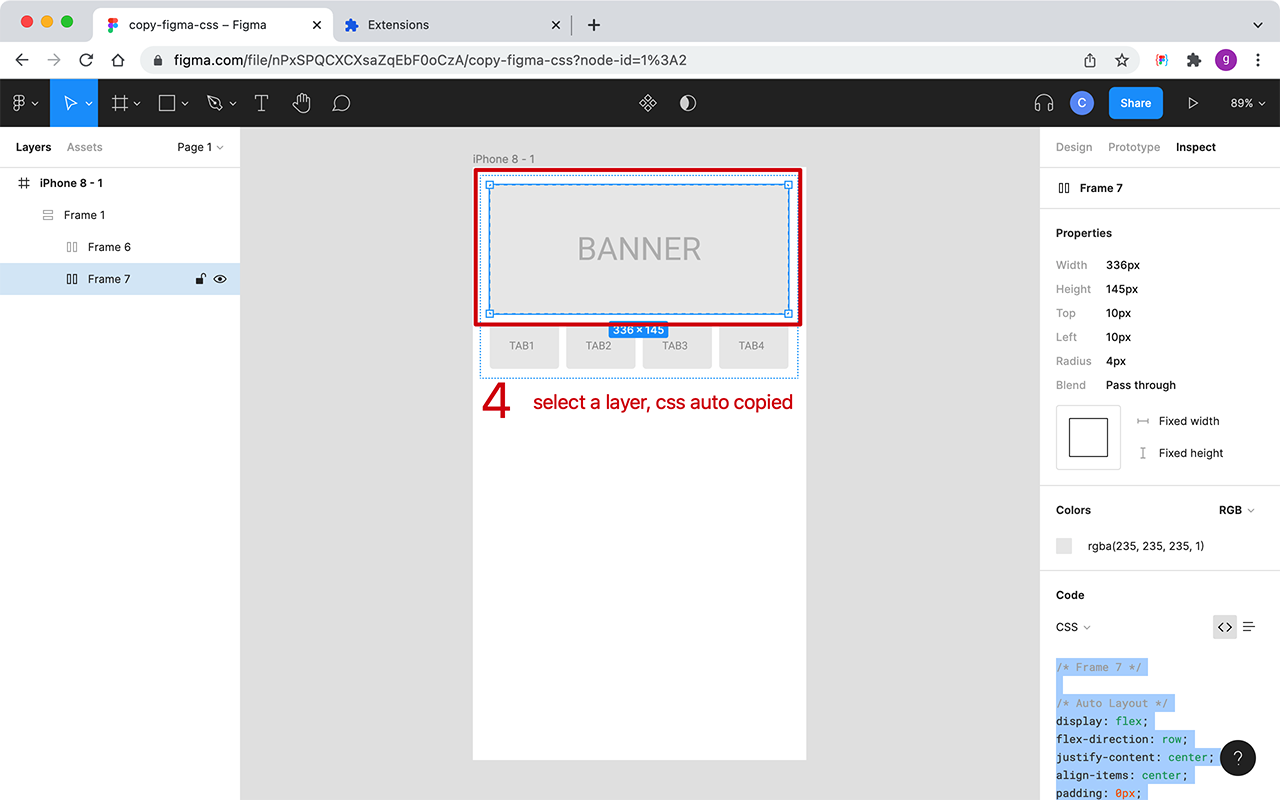This screenshot has height=800, width=1280.
Task: Click the rgba(235, 235, 235, 1) color swatch
Action: coord(1063,546)
